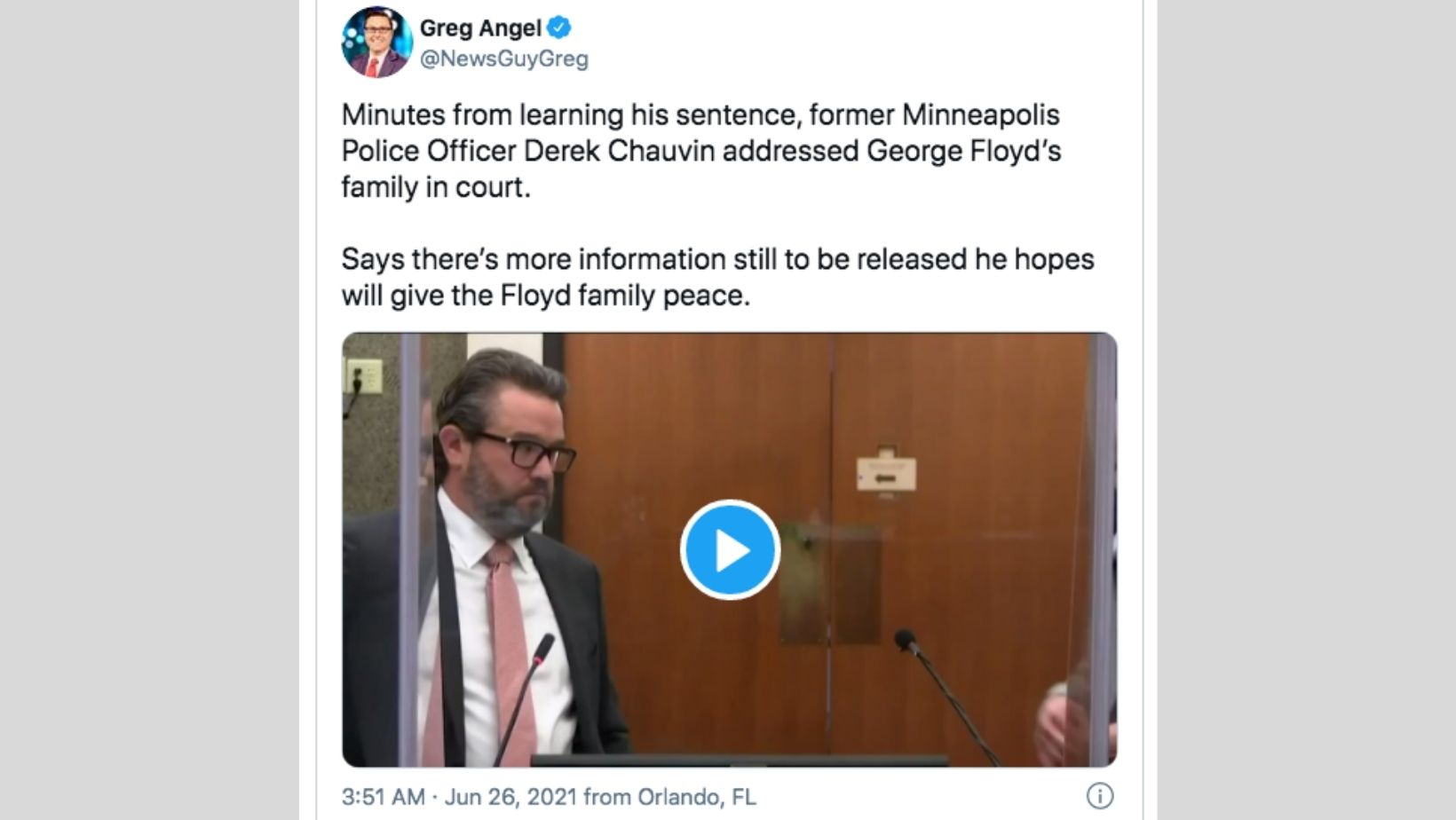Click the words 'George Floyd's' in tweet
The height and width of the screenshot is (820, 1456).
[x=964, y=151]
